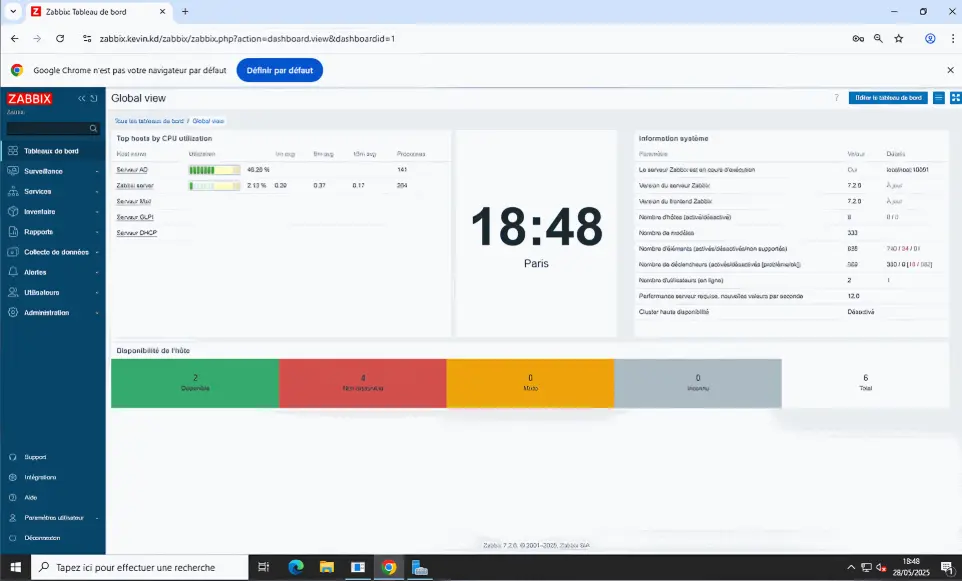Click the Chrome icon on the taskbar
This screenshot has width=962, height=581.
click(388, 568)
